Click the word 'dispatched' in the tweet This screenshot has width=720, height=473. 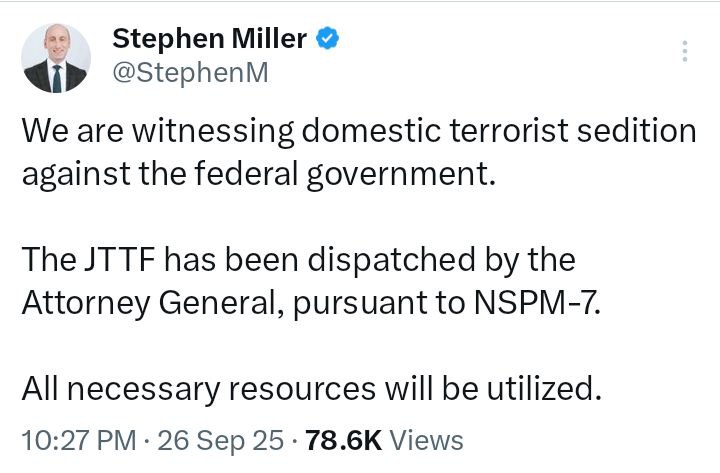(x=391, y=260)
